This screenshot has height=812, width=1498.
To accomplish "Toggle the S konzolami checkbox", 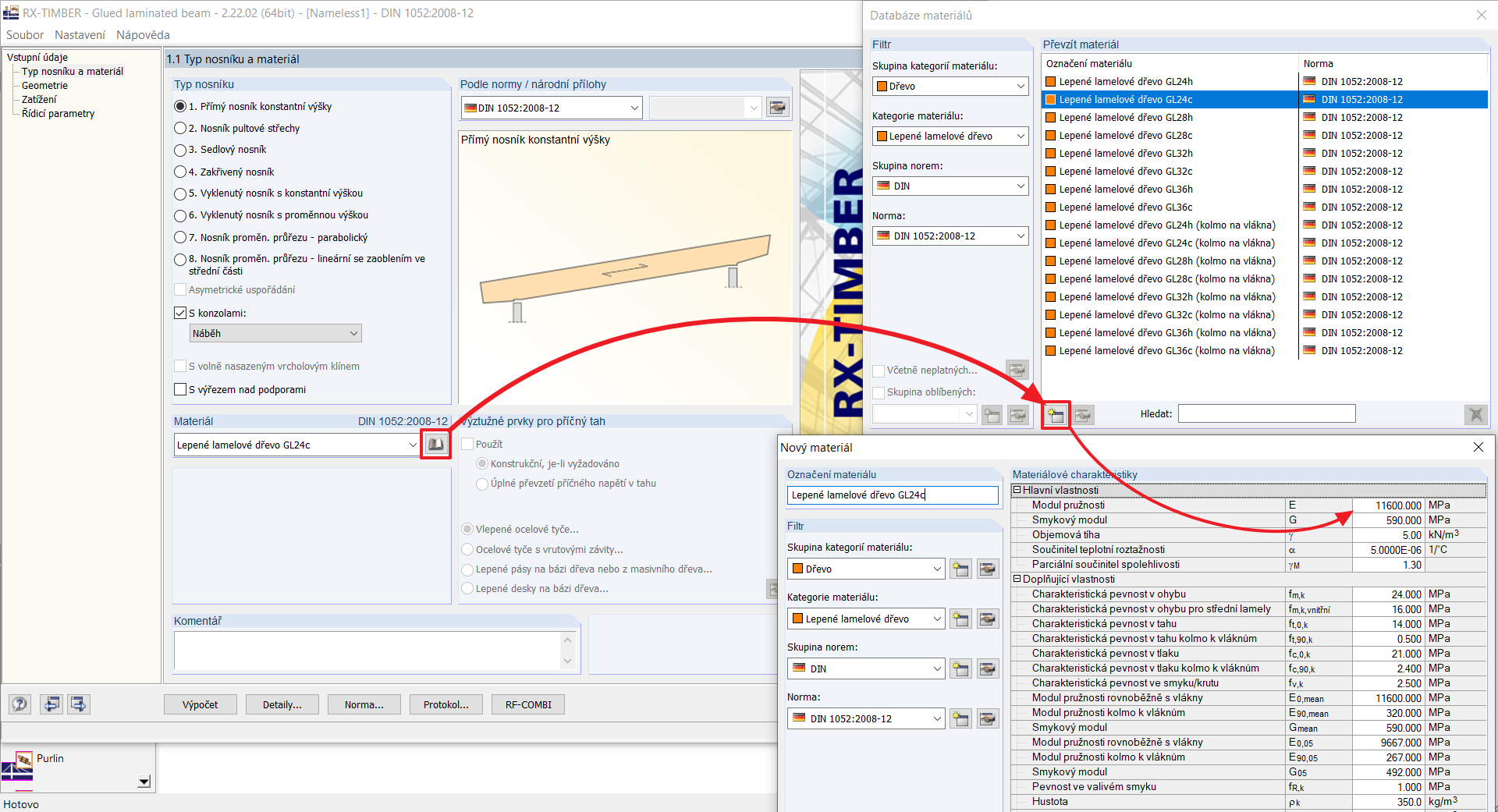I will pos(180,313).
